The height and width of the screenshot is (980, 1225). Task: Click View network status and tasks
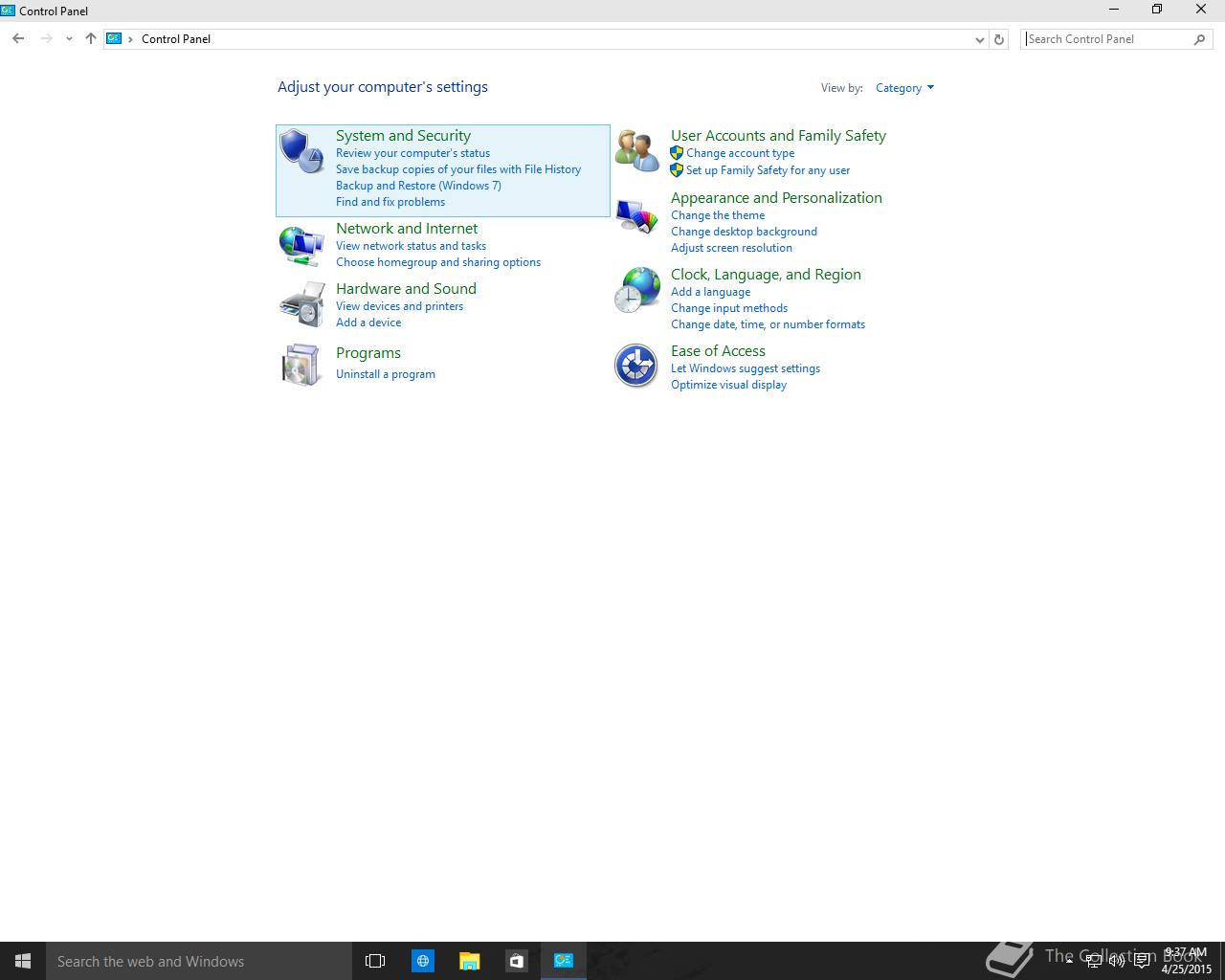coord(411,246)
